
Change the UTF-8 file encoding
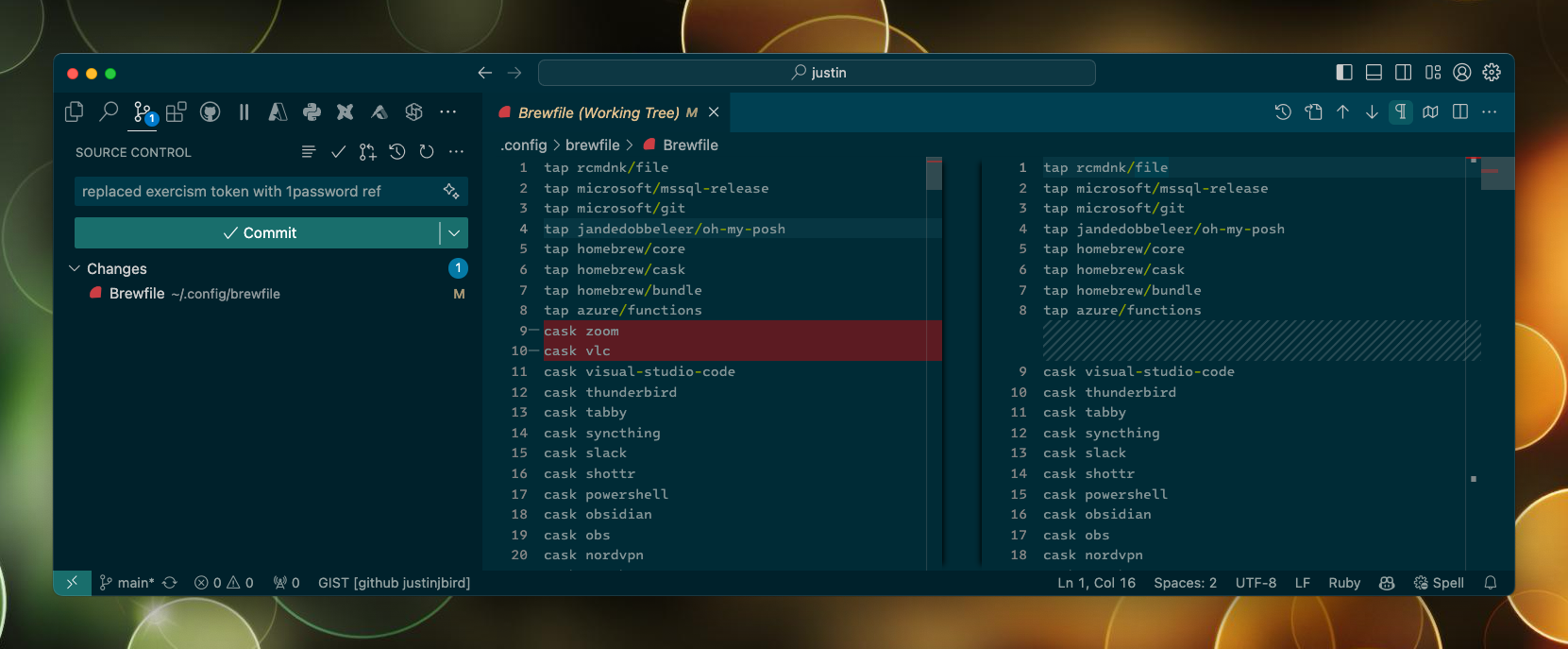(1256, 583)
